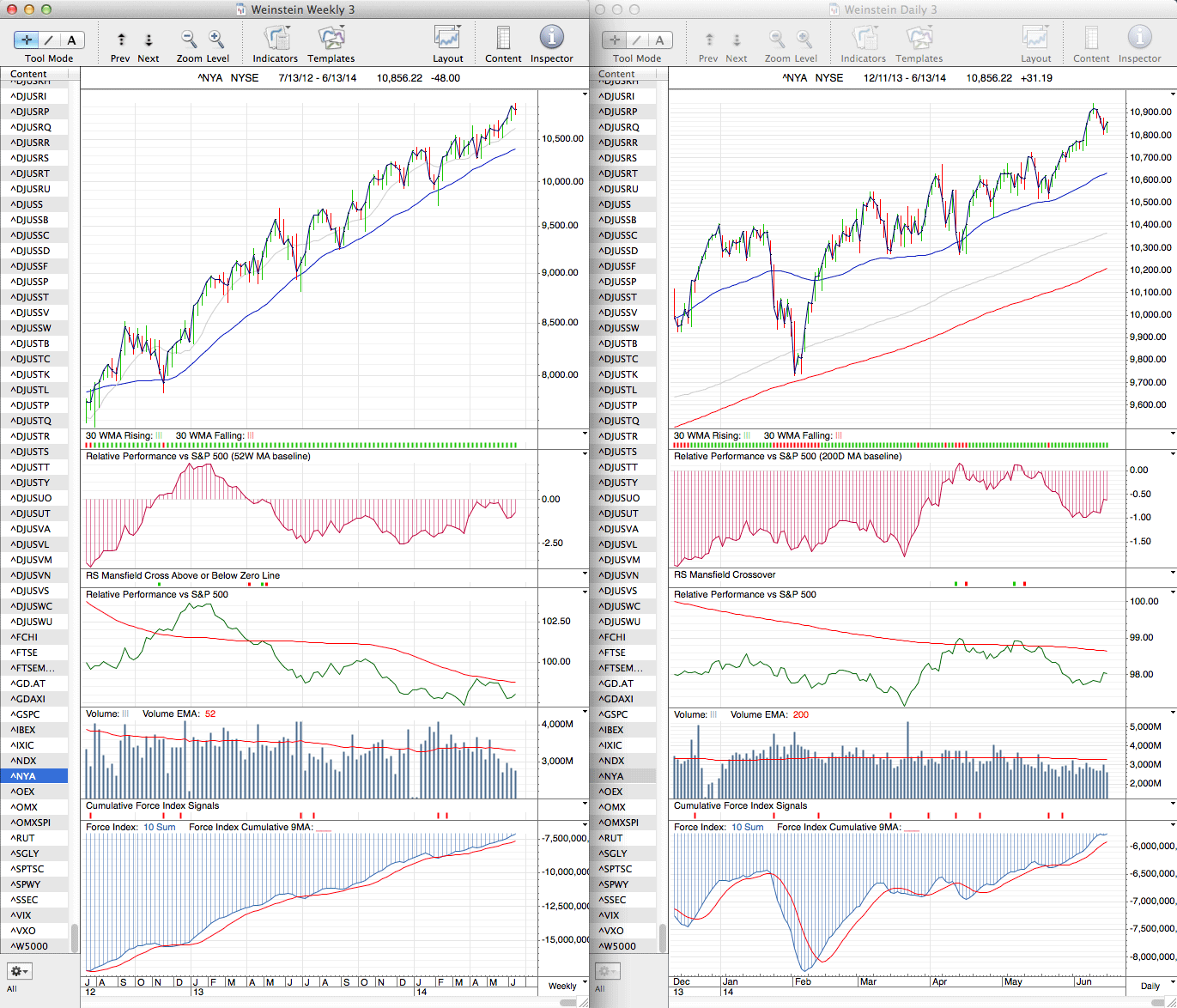Select ^VIX in the Daily symbol list
Screen dimensions: 1177x1008
click(x=611, y=915)
